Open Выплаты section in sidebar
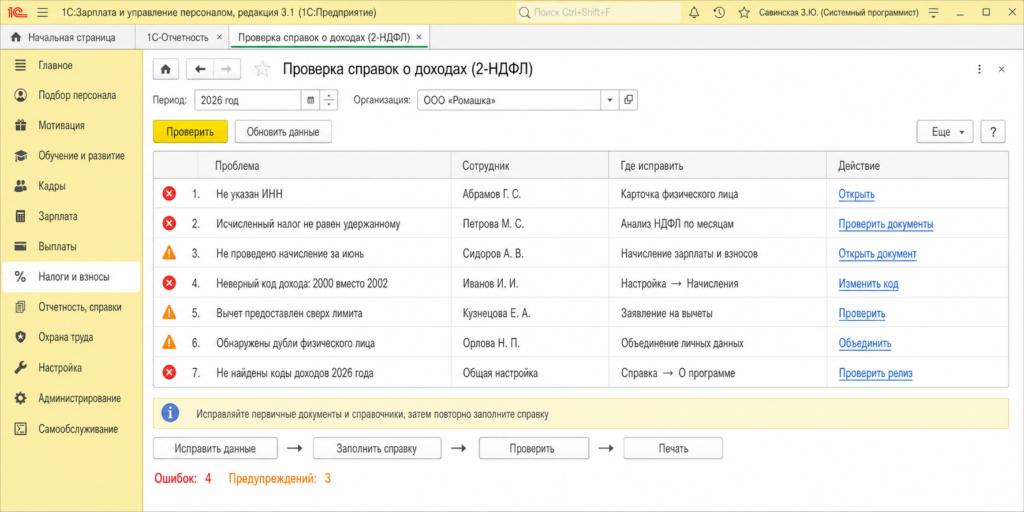Screen dimensions: 1024x512 point(71,247)
